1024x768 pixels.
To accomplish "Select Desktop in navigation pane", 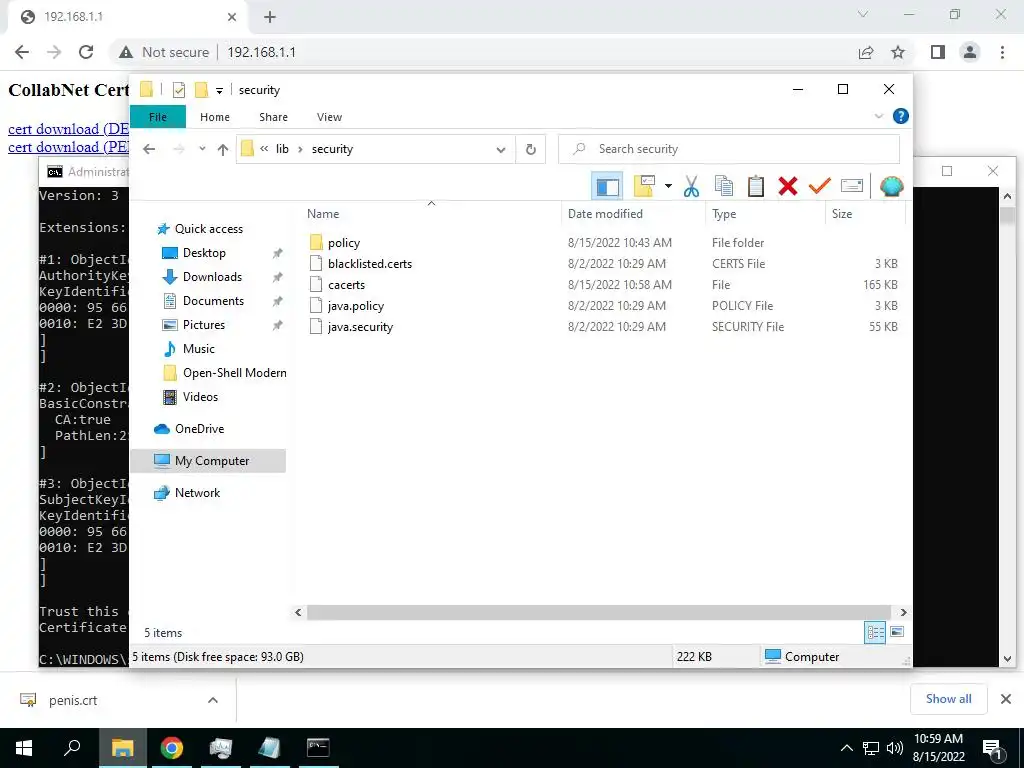I will click(204, 253).
